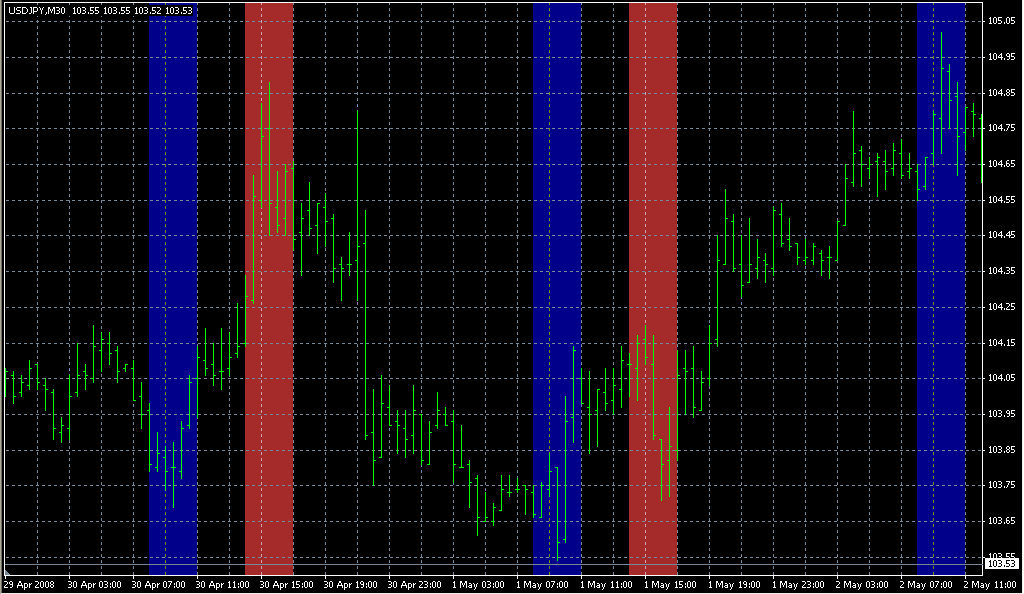The width and height of the screenshot is (1024, 594).
Task: Click the 30 Apr 23:00 time label
Action: tap(414, 584)
